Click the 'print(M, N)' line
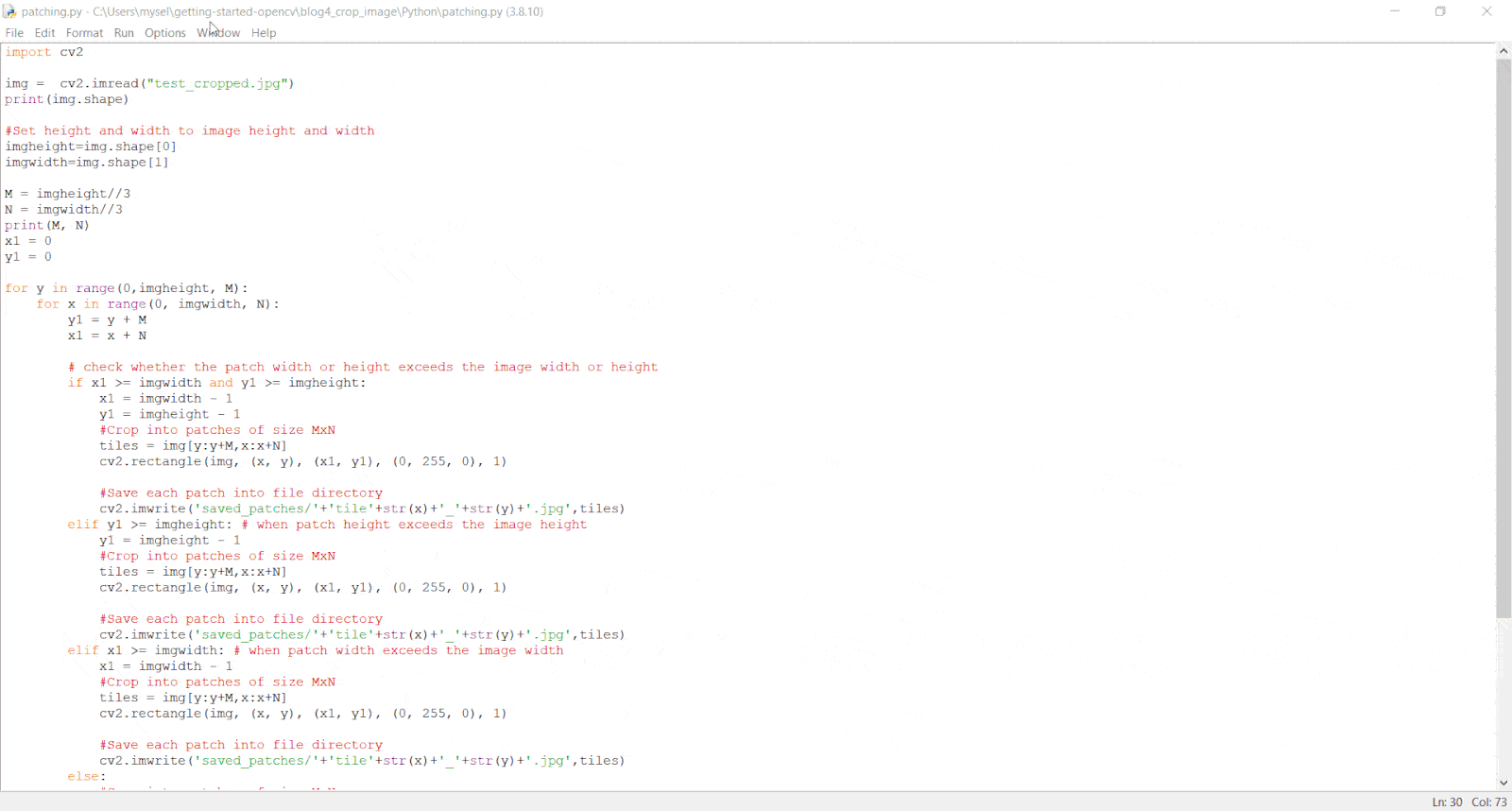 [x=47, y=225]
